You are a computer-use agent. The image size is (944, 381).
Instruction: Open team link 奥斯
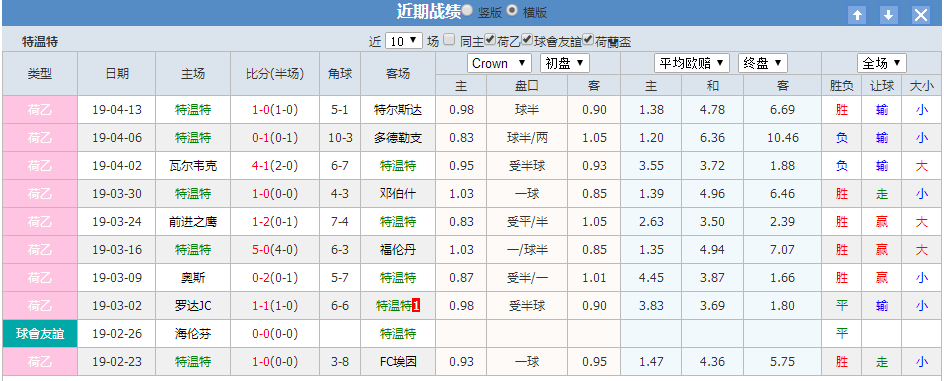click(193, 278)
